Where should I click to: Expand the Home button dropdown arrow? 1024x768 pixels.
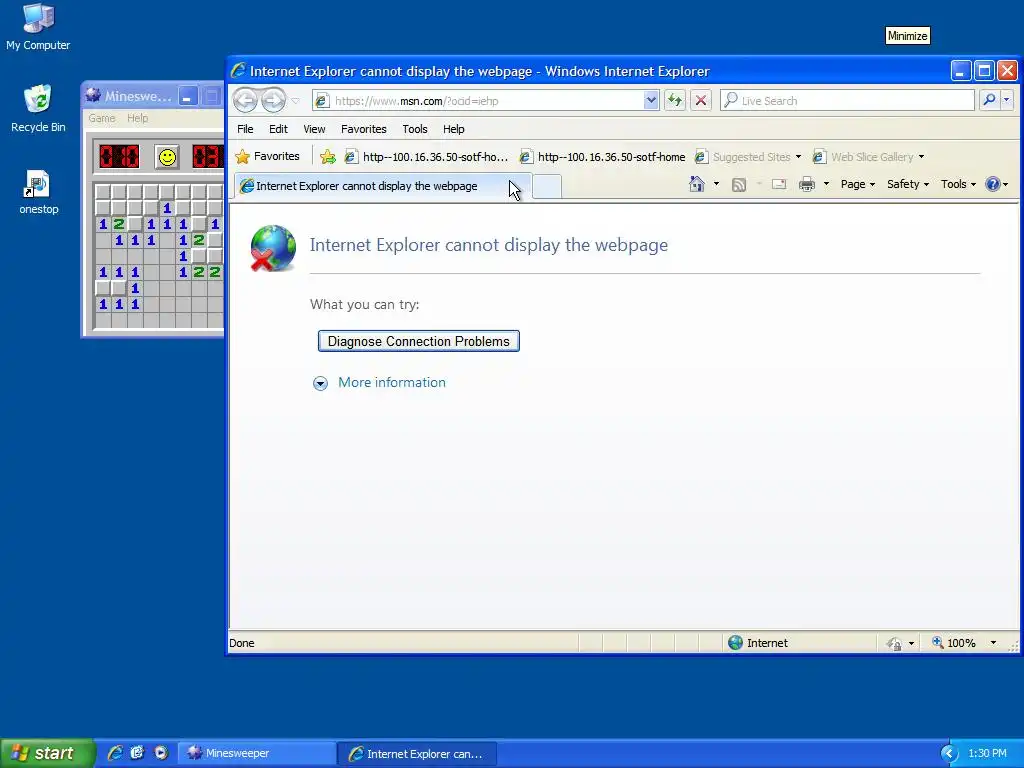[716, 184]
